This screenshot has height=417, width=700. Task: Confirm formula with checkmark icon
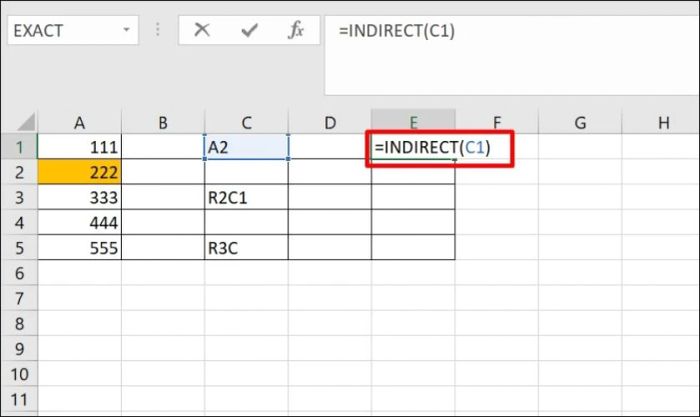pos(249,30)
